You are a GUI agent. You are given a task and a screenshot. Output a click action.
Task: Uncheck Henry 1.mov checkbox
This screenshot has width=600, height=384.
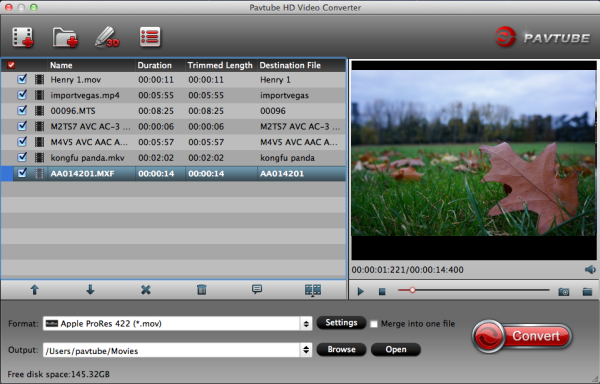[22, 79]
